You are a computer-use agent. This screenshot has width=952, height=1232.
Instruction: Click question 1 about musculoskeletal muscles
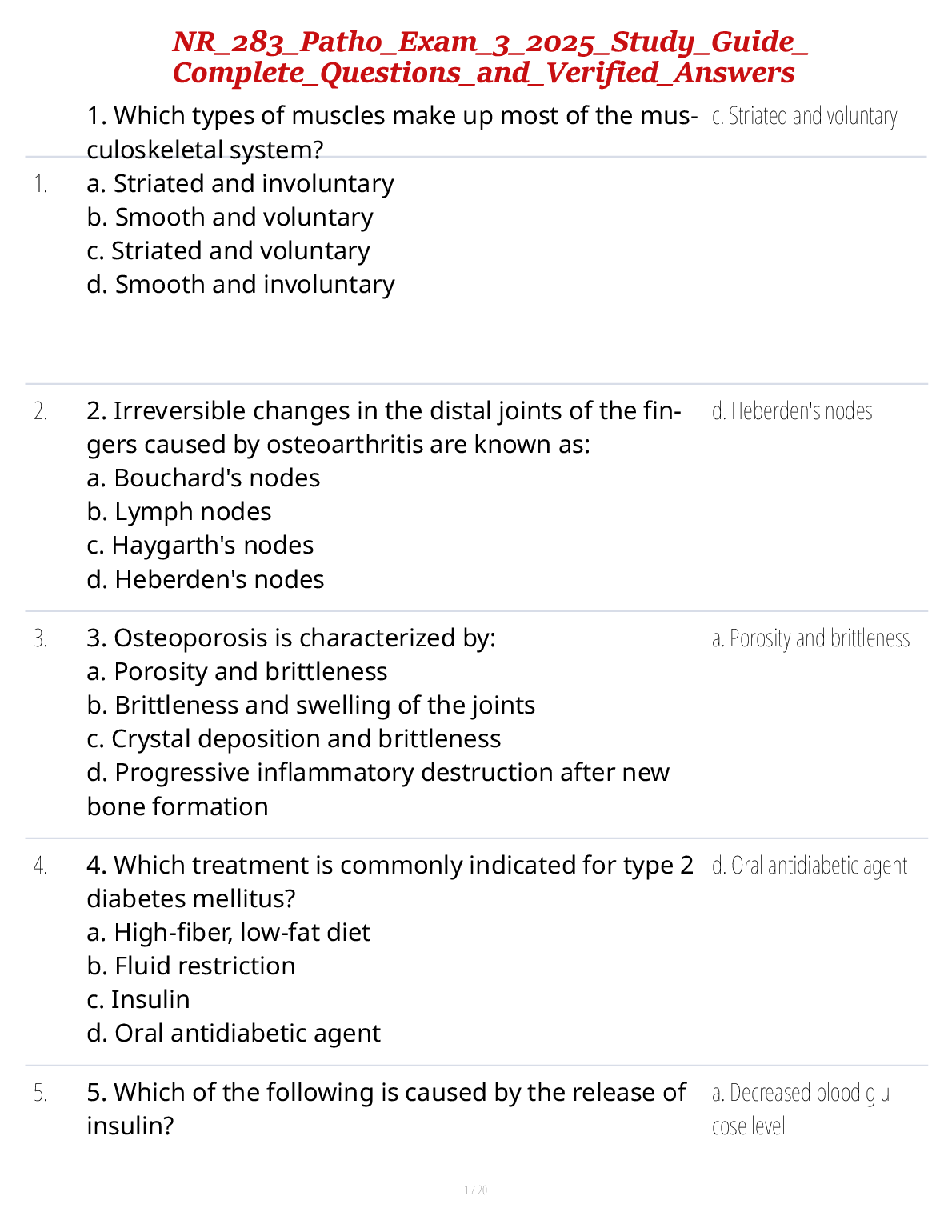(x=390, y=132)
